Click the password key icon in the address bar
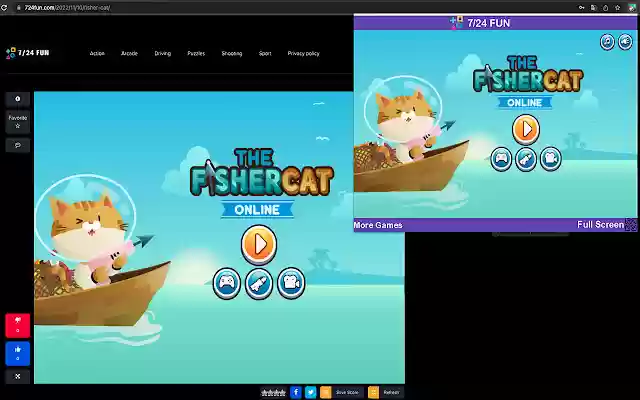The width and height of the screenshot is (640, 400). click(x=581, y=7)
